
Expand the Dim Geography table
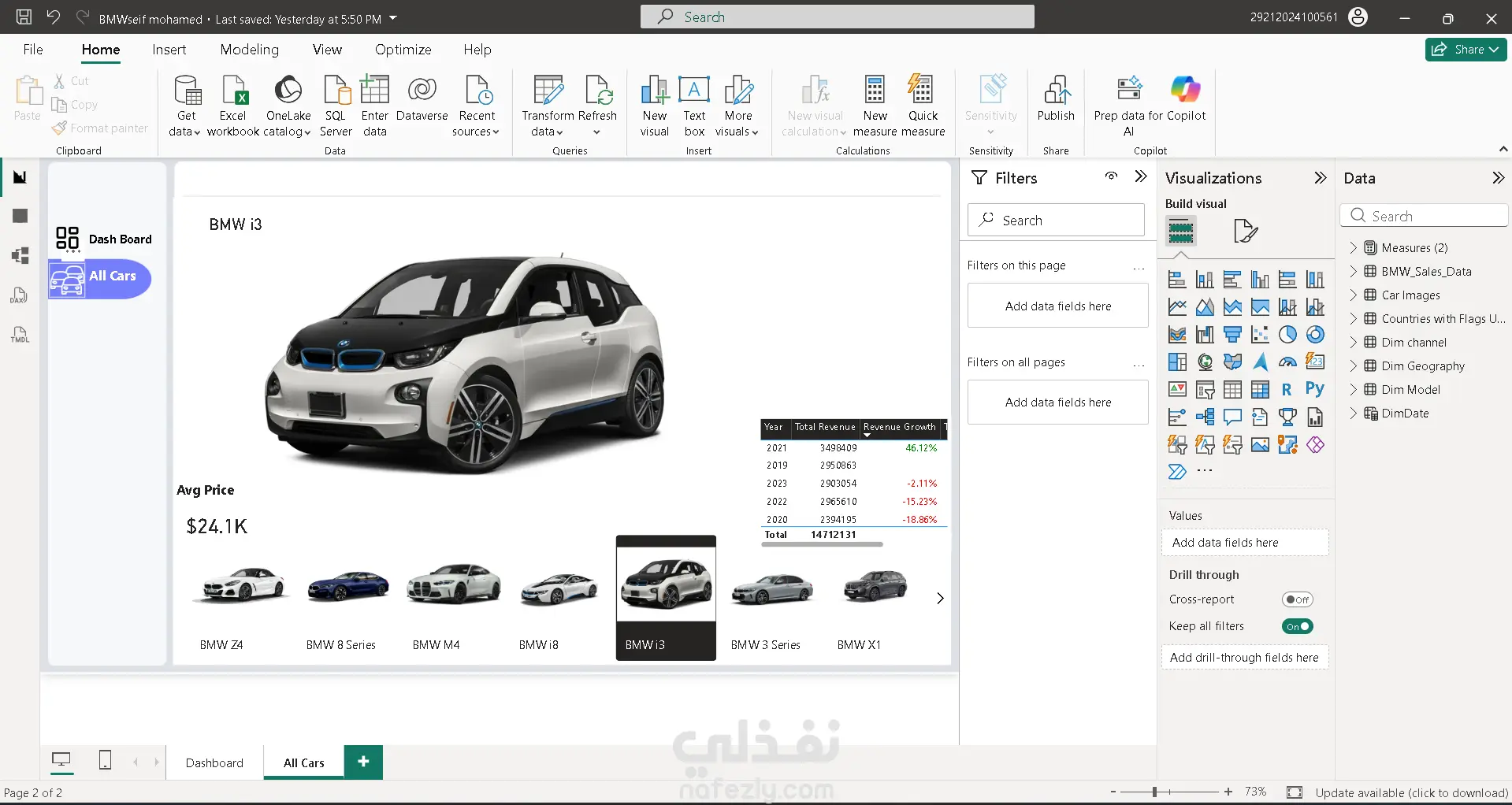tap(1353, 366)
